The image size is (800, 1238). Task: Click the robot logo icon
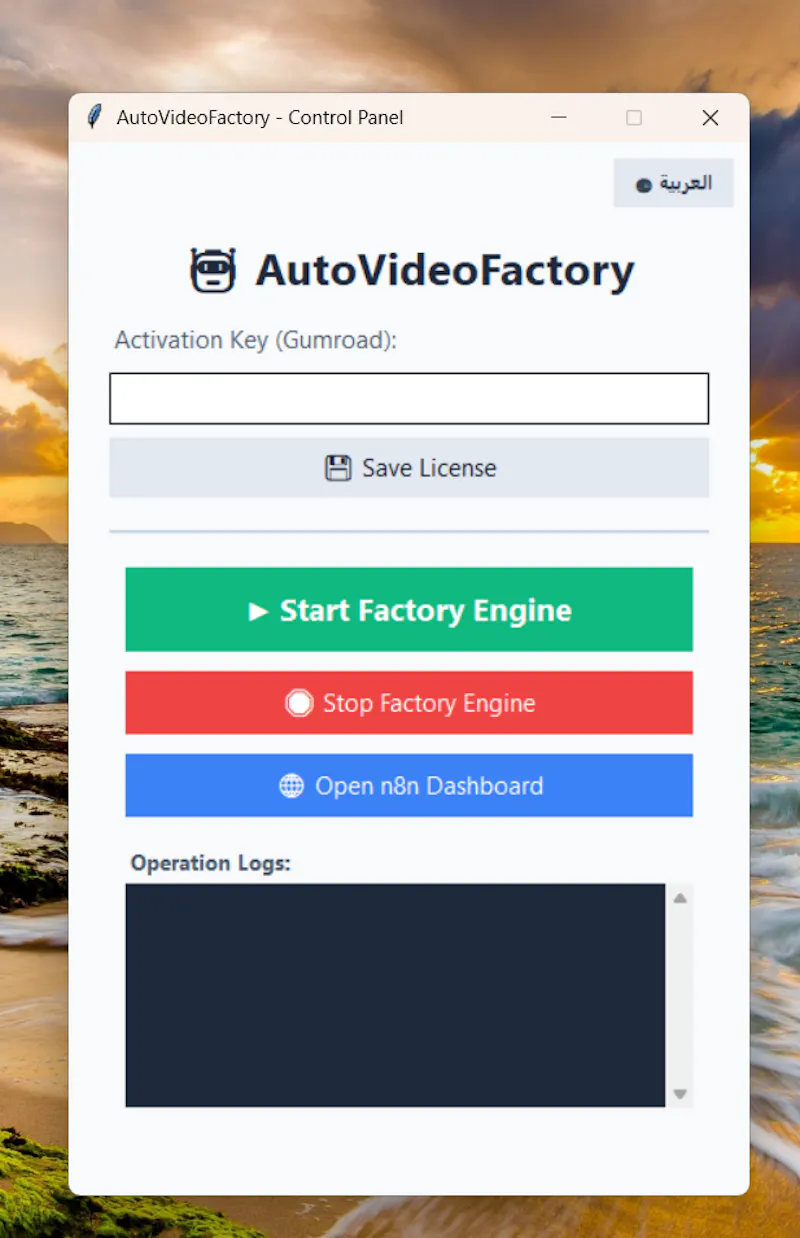(x=213, y=270)
